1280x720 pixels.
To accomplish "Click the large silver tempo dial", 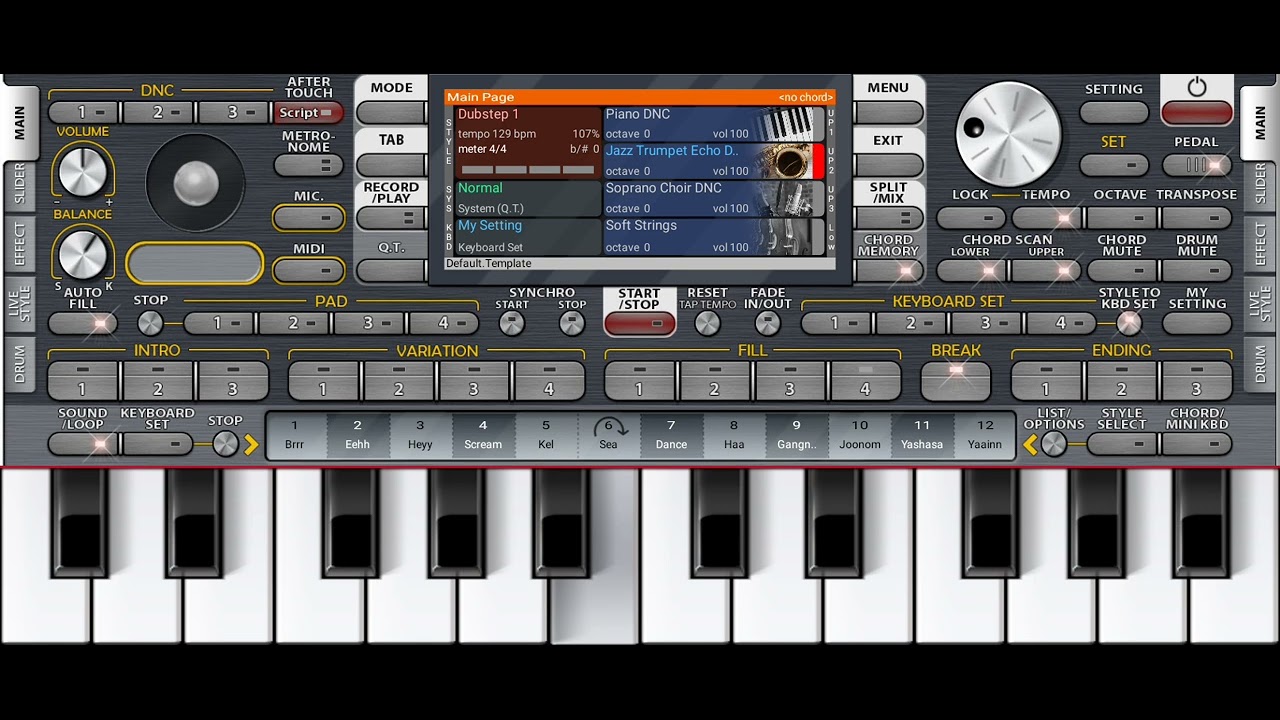I will click(x=1007, y=134).
